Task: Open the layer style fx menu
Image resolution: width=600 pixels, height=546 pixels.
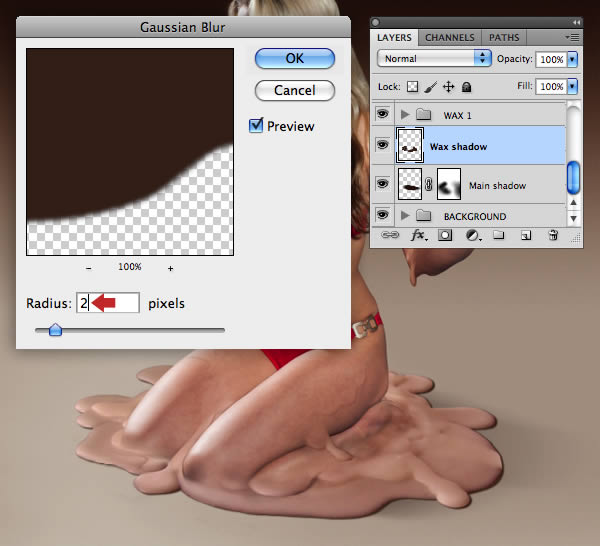Action: pos(419,235)
